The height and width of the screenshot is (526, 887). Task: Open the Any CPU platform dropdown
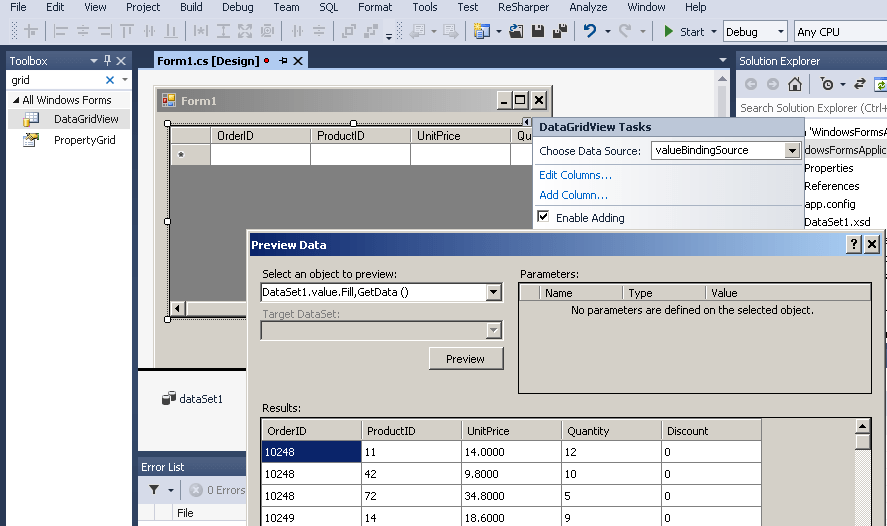coord(841,32)
